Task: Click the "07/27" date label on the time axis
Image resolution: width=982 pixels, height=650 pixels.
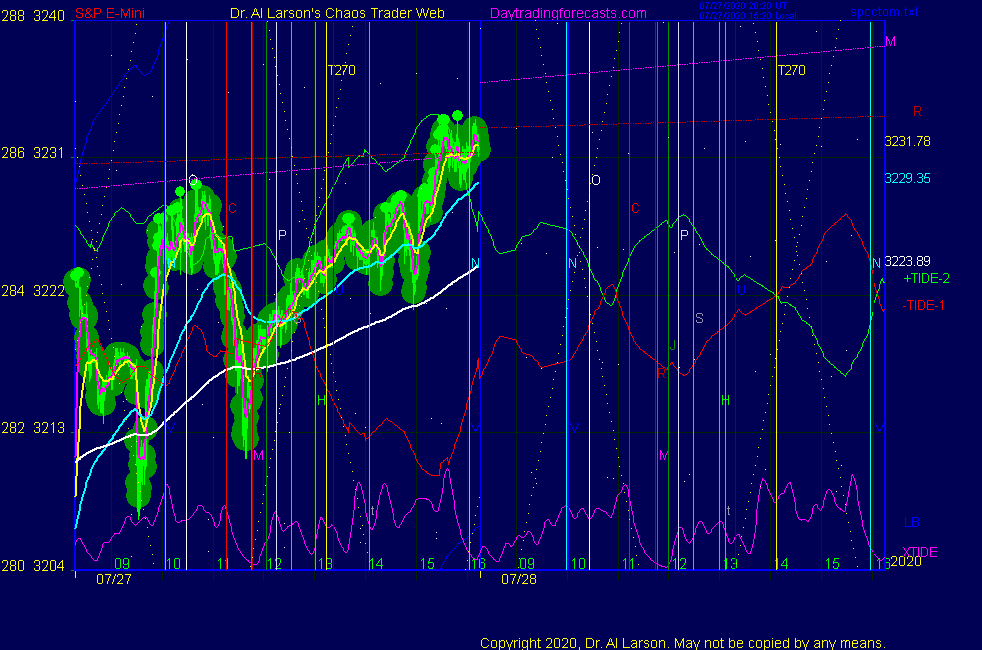Action: coord(114,579)
